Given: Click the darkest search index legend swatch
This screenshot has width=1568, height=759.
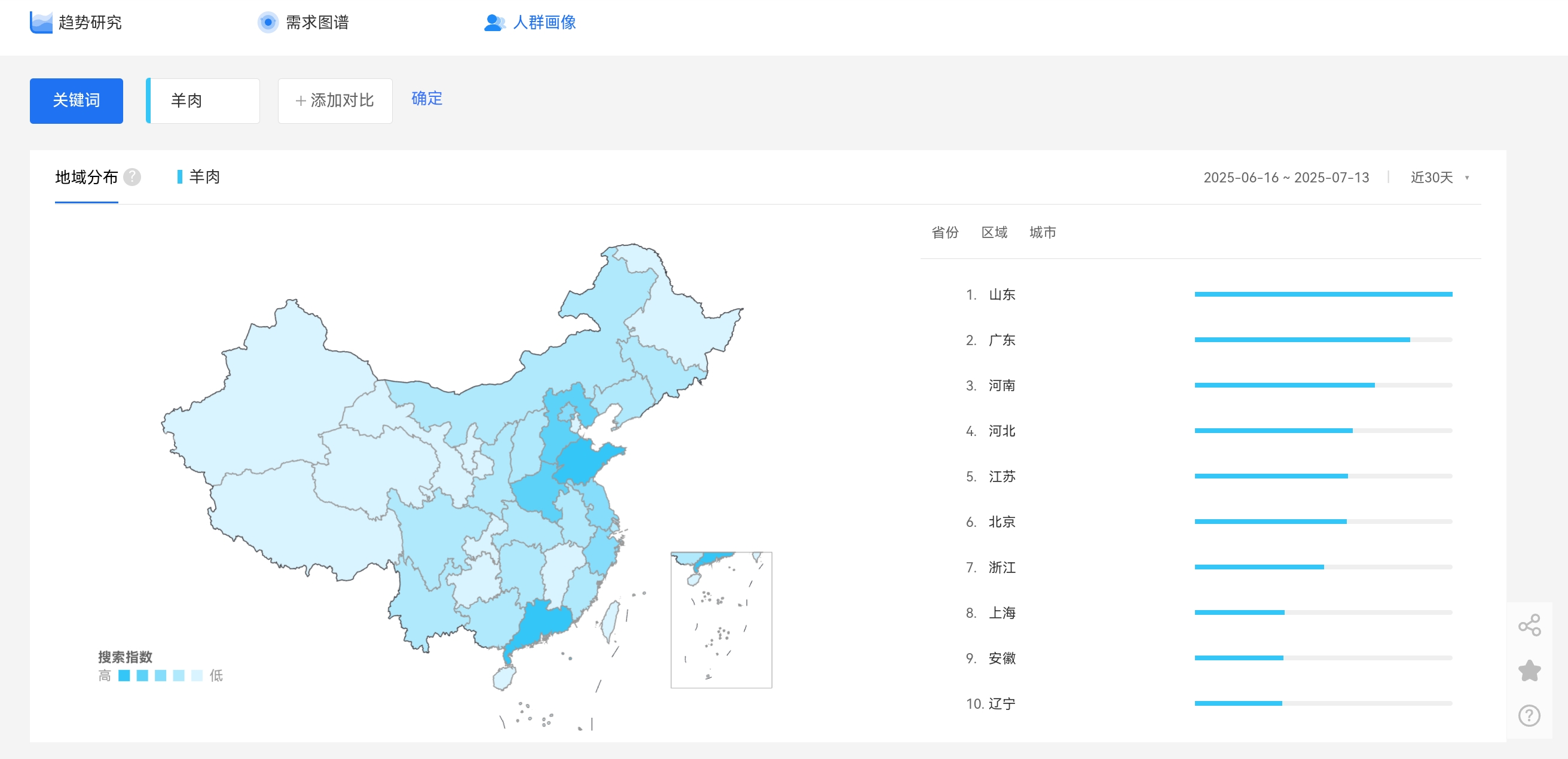Looking at the screenshot, I should pos(124,675).
